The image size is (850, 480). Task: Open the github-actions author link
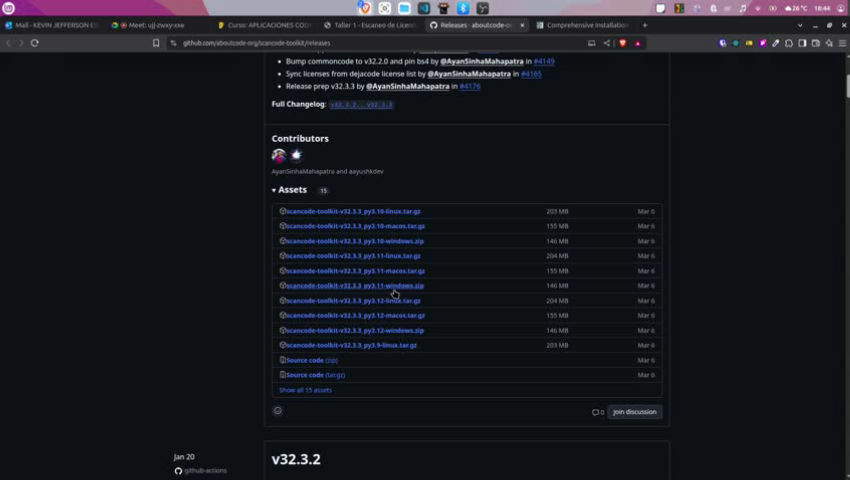[x=205, y=471]
